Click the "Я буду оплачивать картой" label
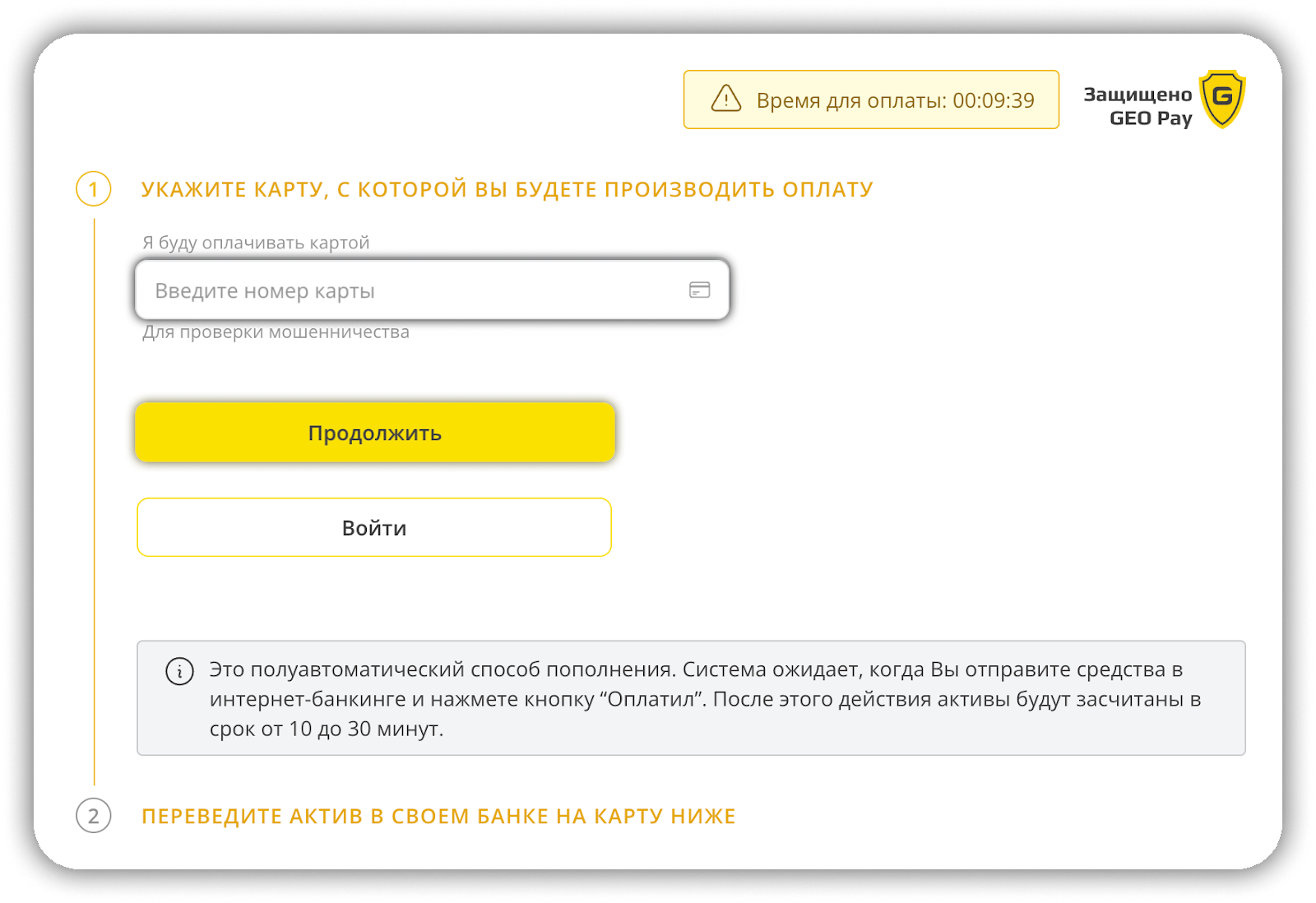The height and width of the screenshot is (903, 1316). tap(256, 243)
